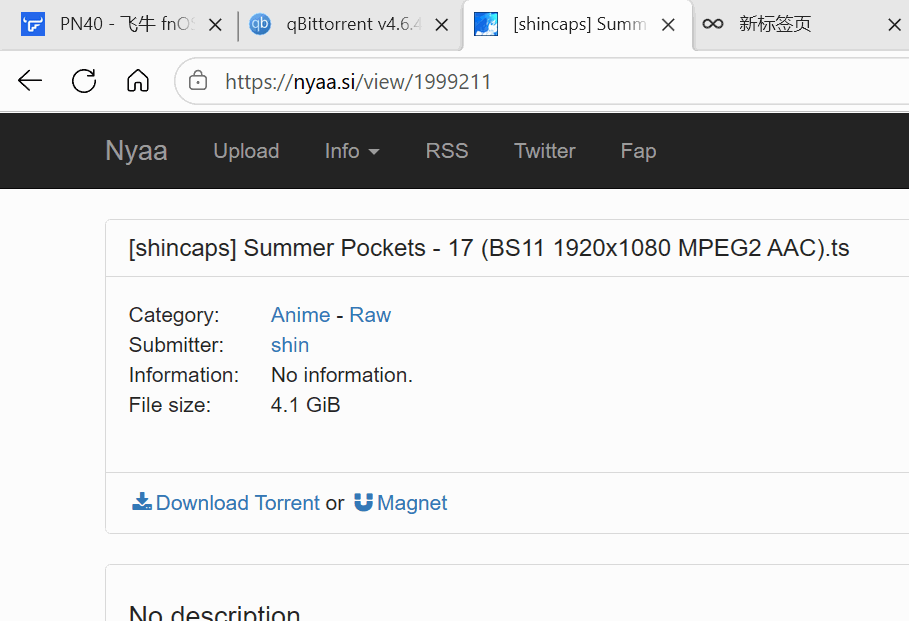Click the Submitter: label

tap(176, 345)
